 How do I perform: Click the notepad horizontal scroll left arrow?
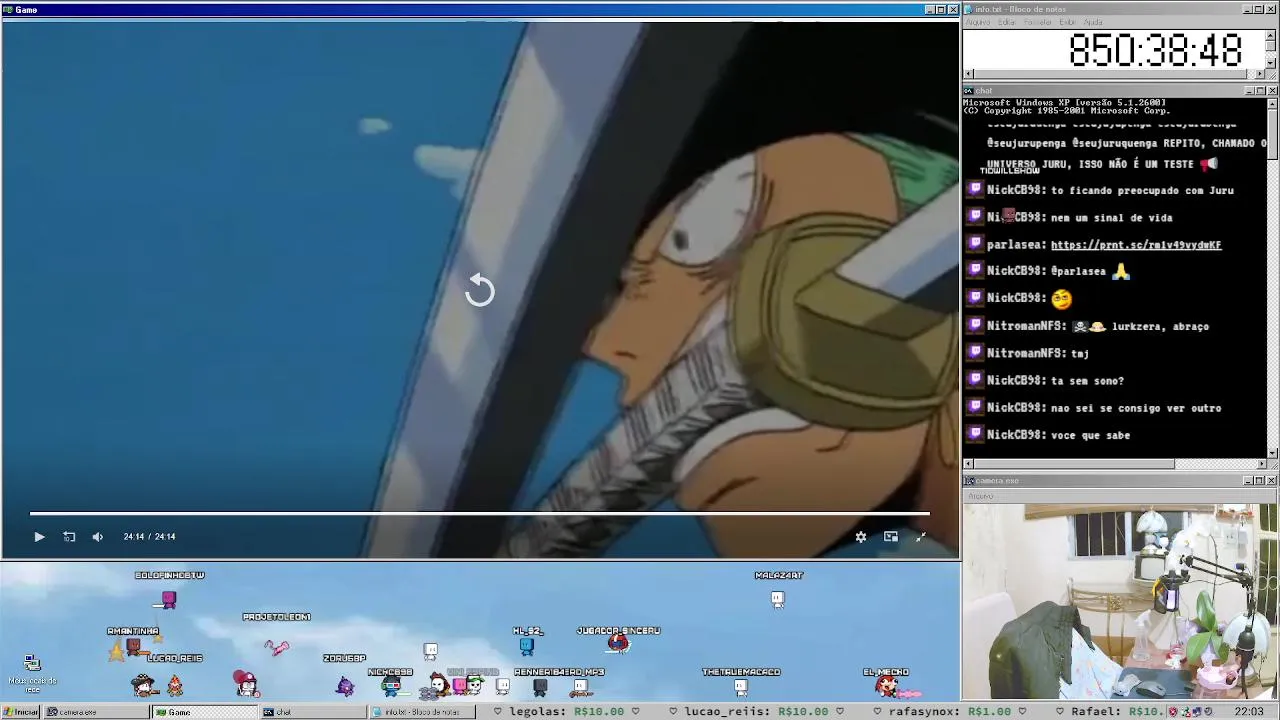click(x=968, y=74)
